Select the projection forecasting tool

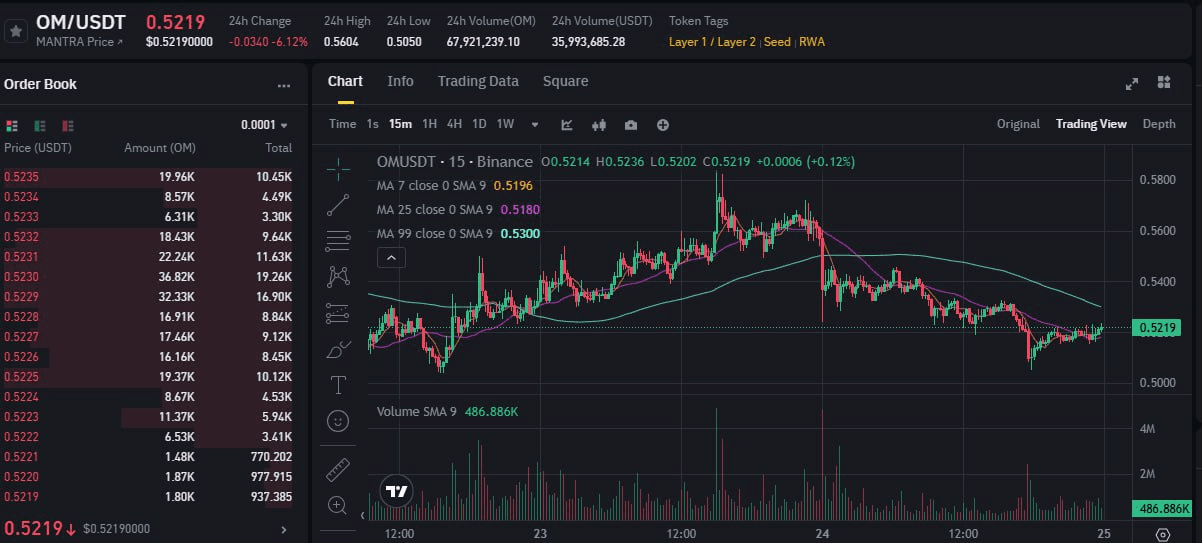338,313
